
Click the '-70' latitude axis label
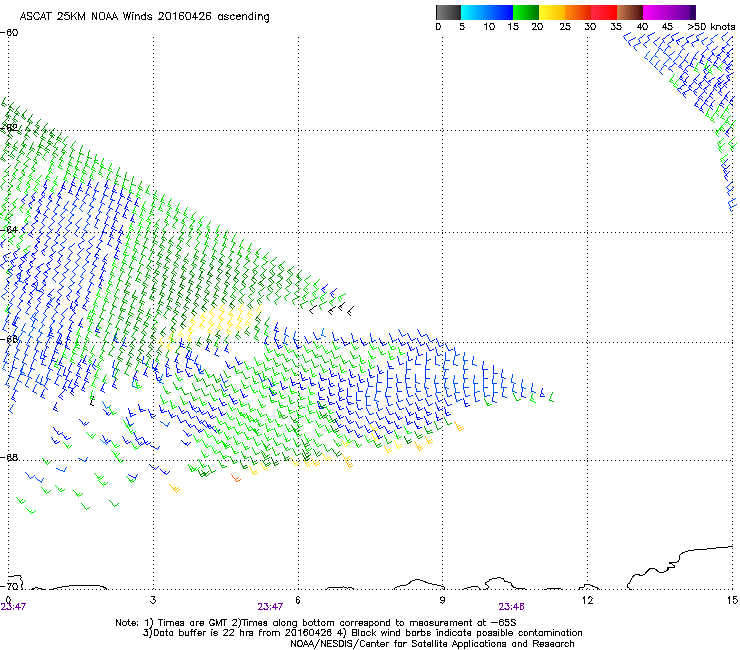click(x=9, y=586)
